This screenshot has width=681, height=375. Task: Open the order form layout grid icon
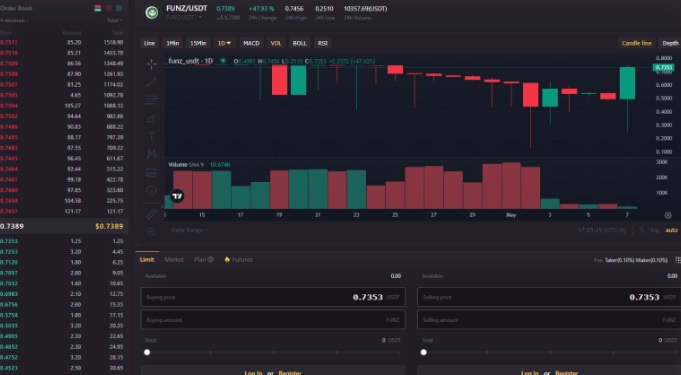click(678, 260)
